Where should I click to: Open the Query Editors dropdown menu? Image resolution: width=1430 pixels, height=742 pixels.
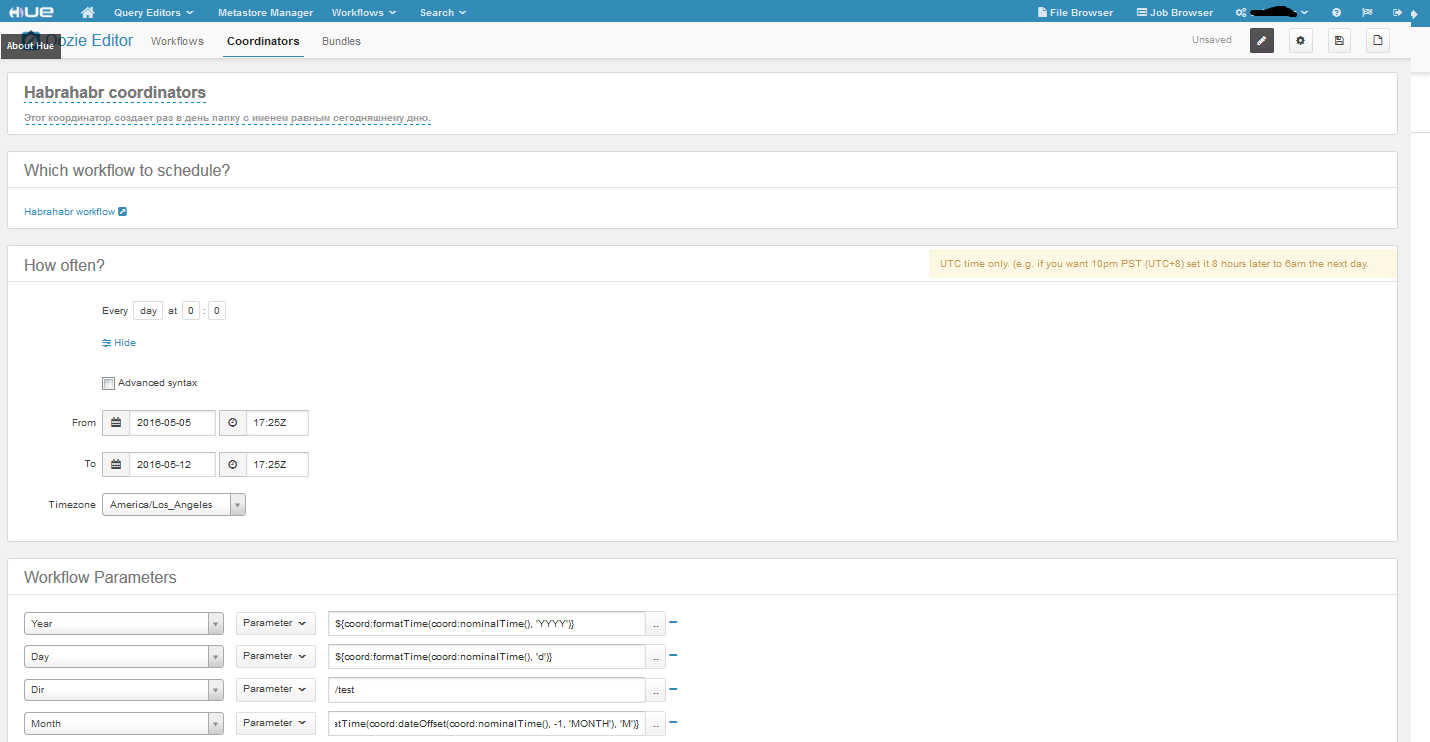[152, 12]
